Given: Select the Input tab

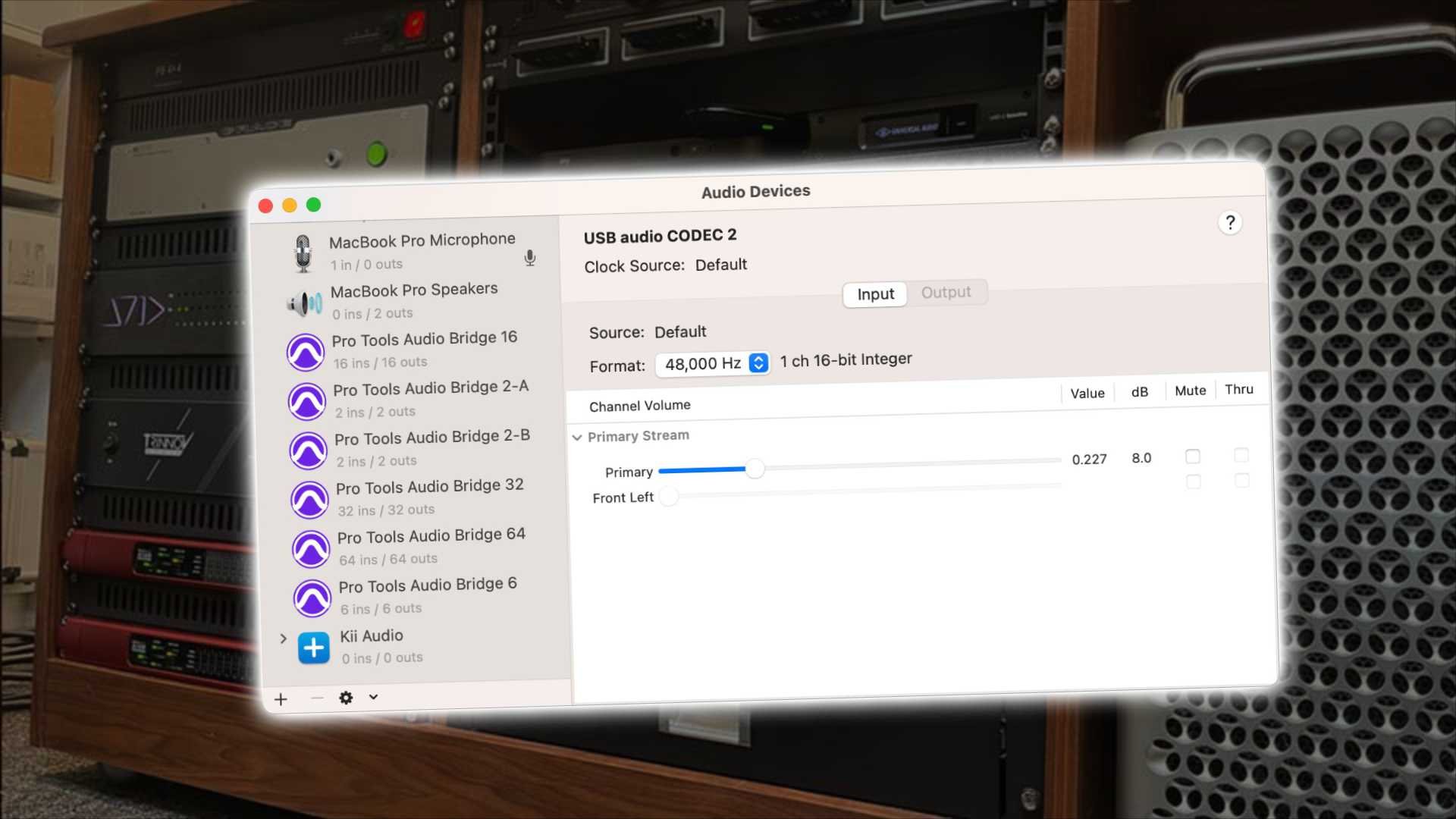Looking at the screenshot, I should tap(875, 294).
